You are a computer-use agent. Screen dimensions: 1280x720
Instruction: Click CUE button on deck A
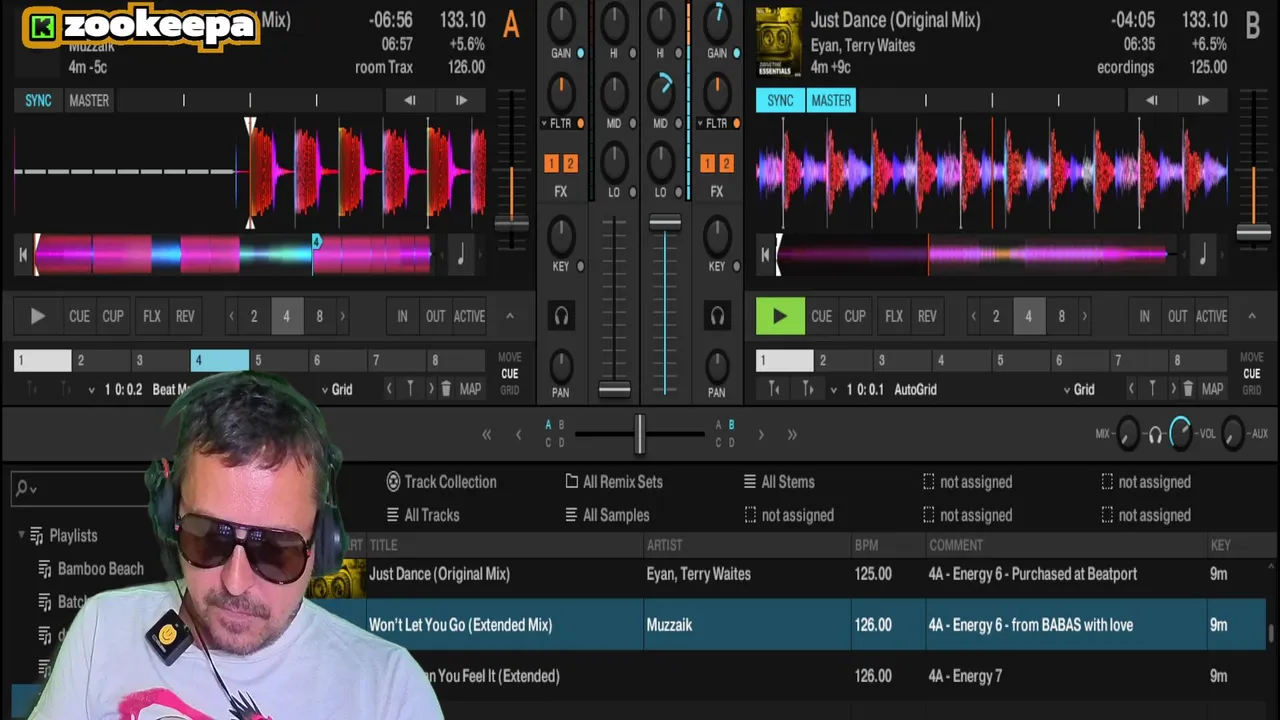[x=79, y=316]
